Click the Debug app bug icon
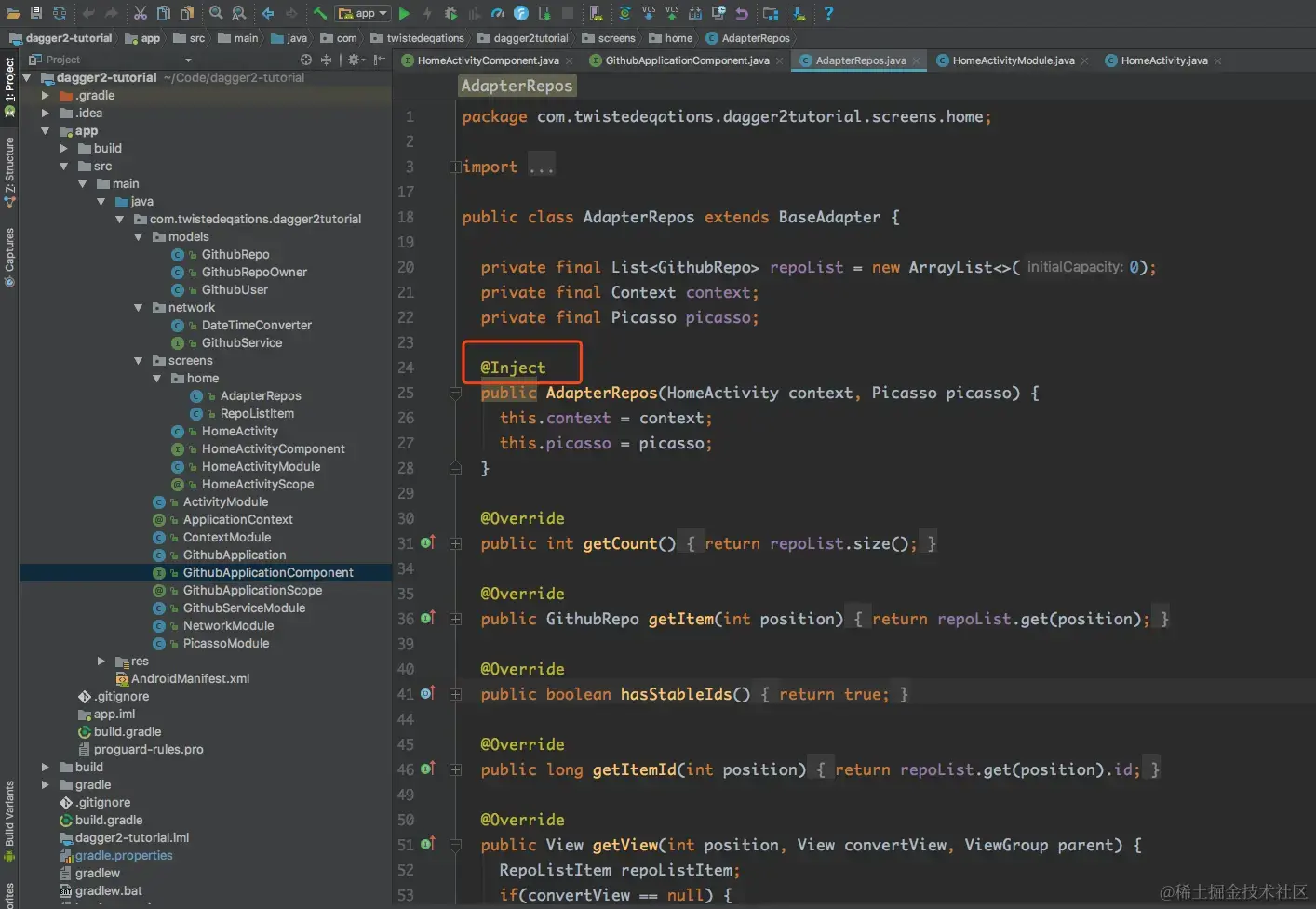The image size is (1316, 909). tap(450, 13)
